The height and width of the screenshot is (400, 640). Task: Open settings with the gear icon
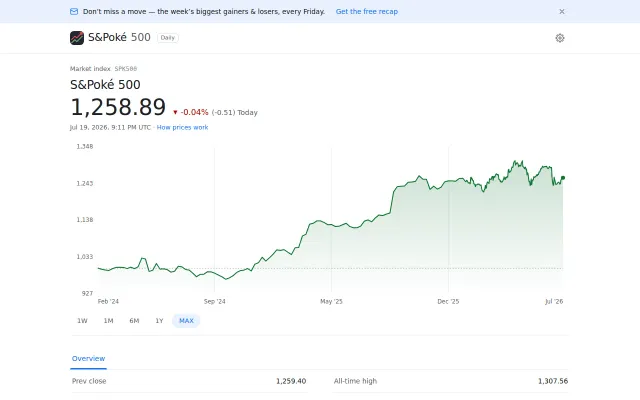coord(560,38)
